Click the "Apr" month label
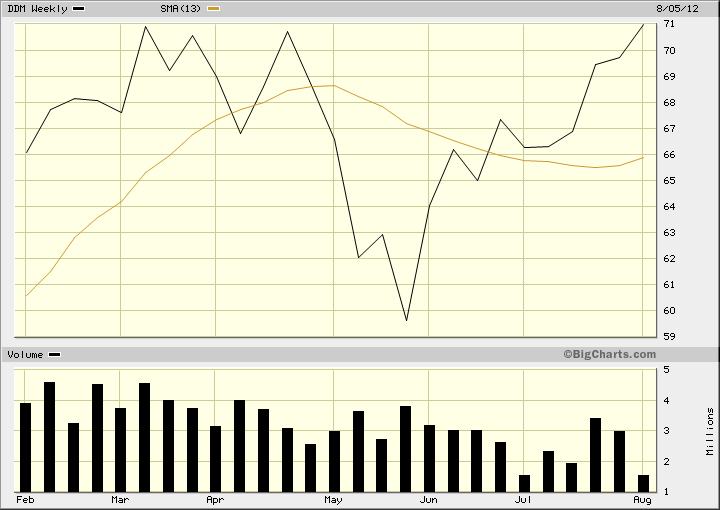720x510 pixels. [215, 501]
